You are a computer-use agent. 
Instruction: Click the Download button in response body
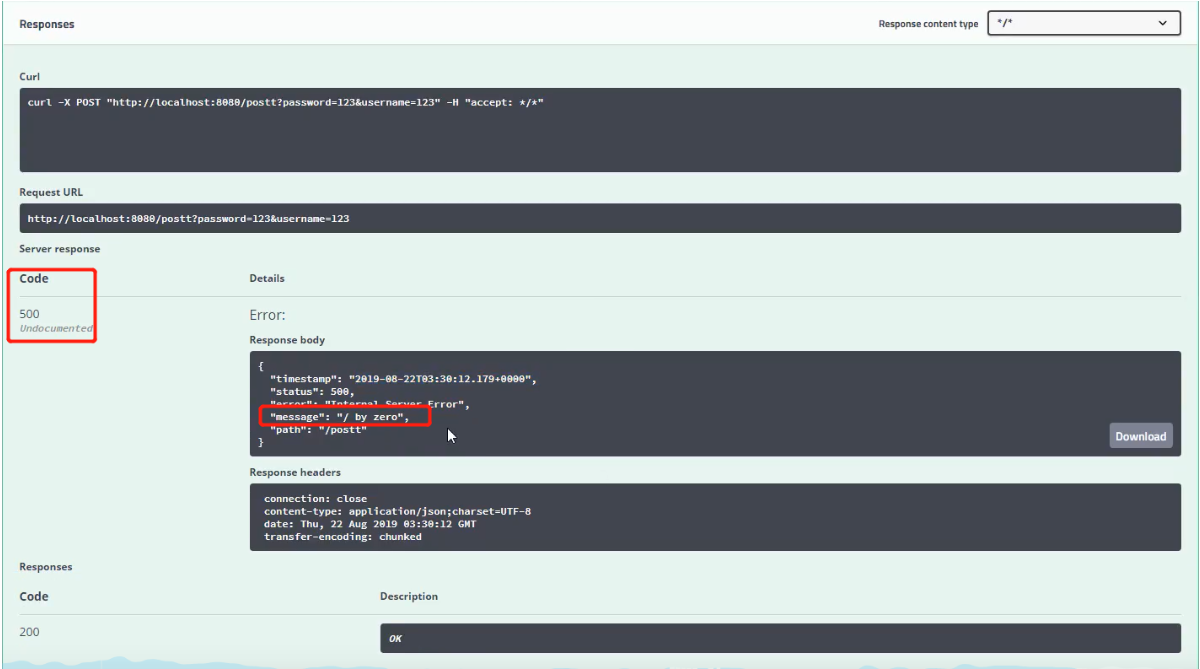point(1140,436)
